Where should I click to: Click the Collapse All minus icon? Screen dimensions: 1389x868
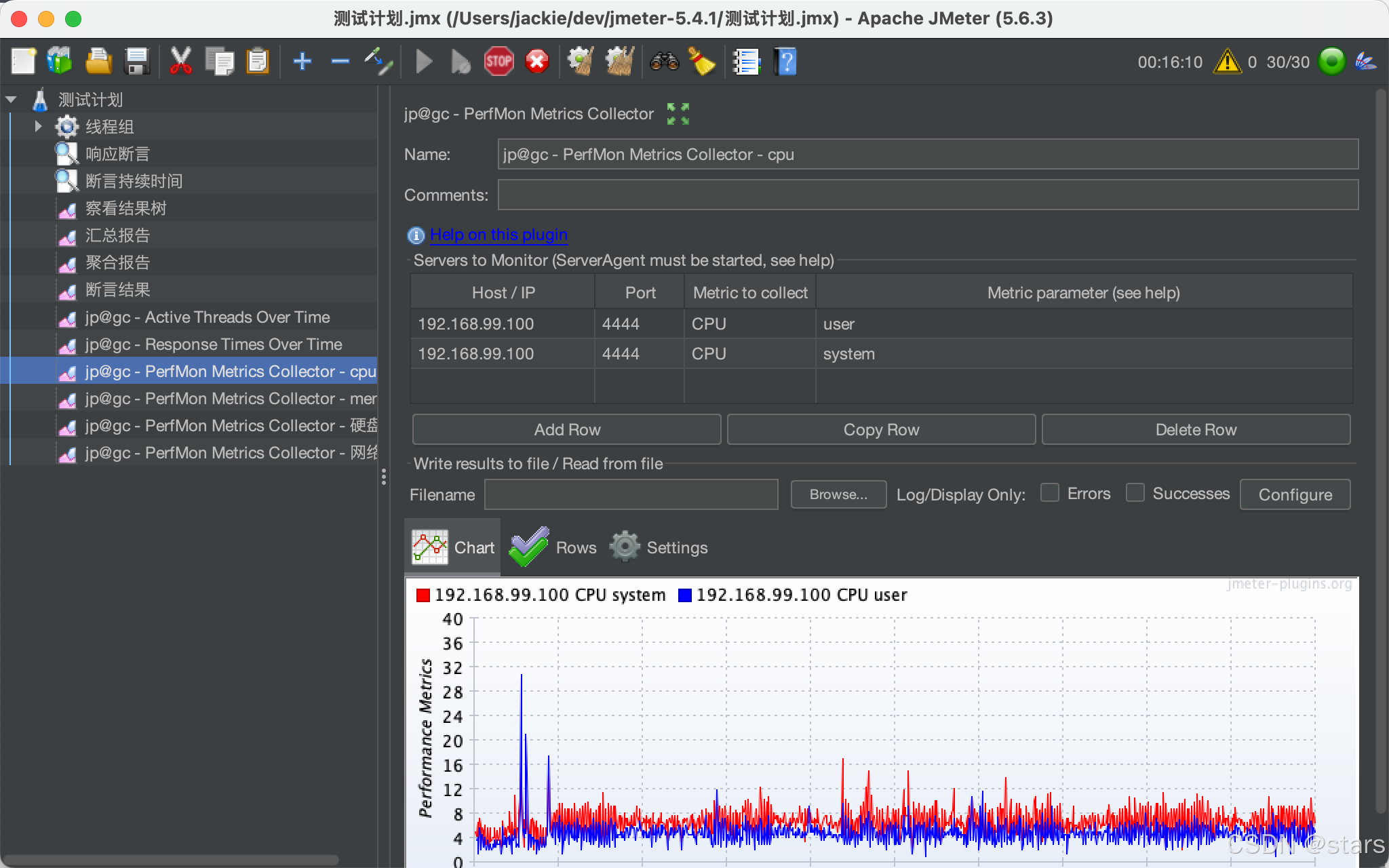(340, 62)
